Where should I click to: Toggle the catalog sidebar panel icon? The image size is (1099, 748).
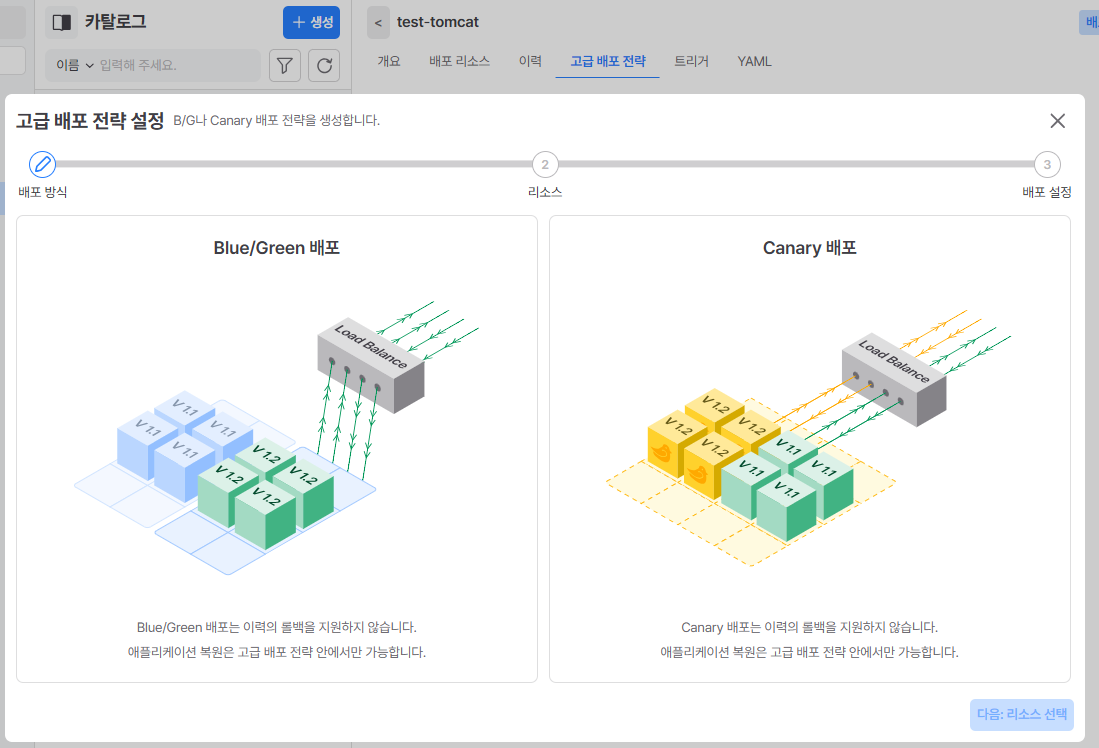62,22
